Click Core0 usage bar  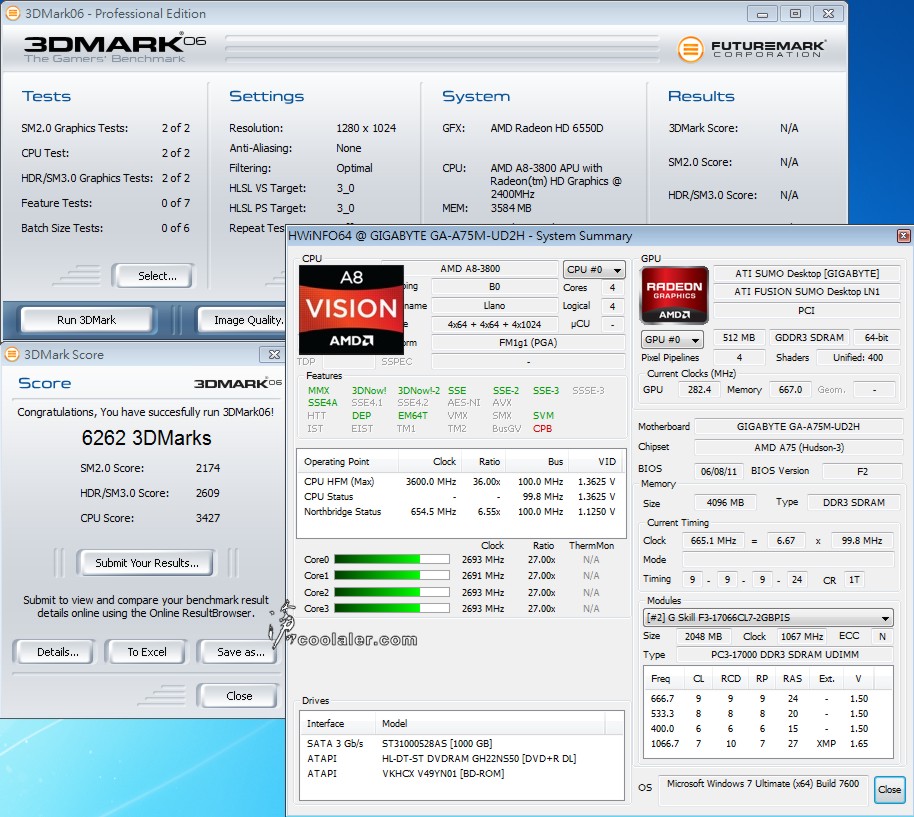(392, 559)
